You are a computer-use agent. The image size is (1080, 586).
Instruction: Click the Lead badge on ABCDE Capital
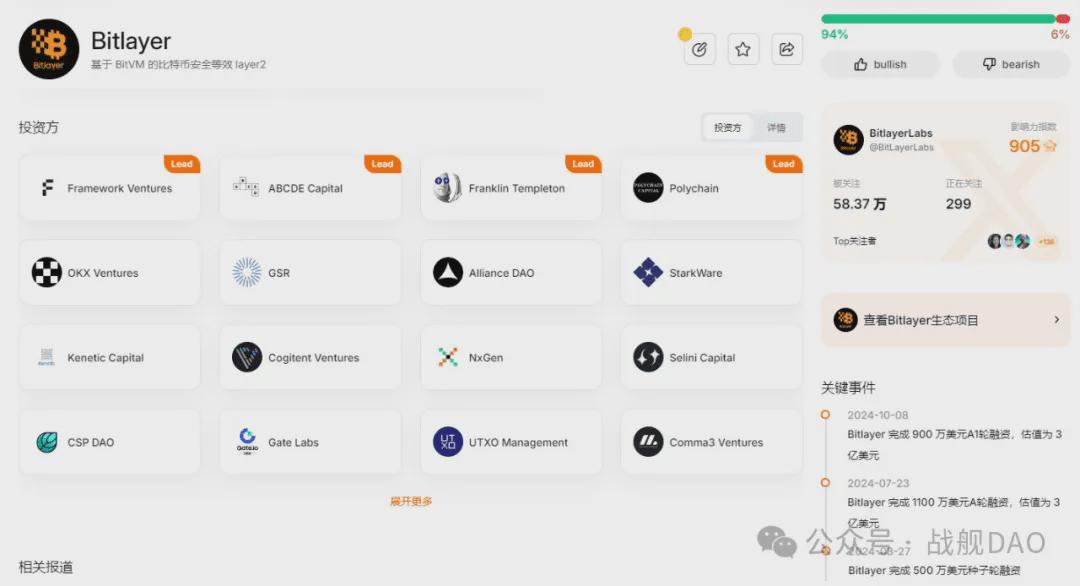(x=382, y=164)
